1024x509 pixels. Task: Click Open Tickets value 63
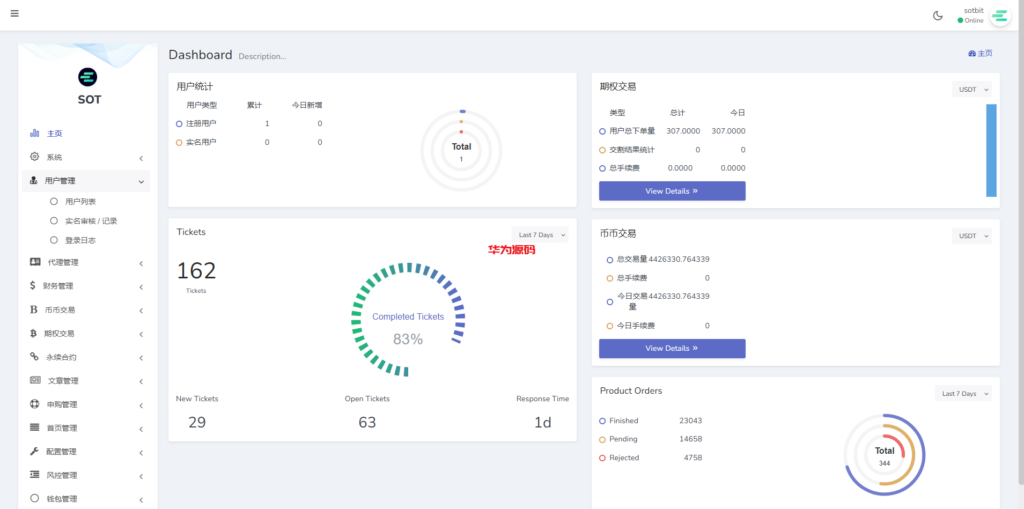[x=367, y=423]
